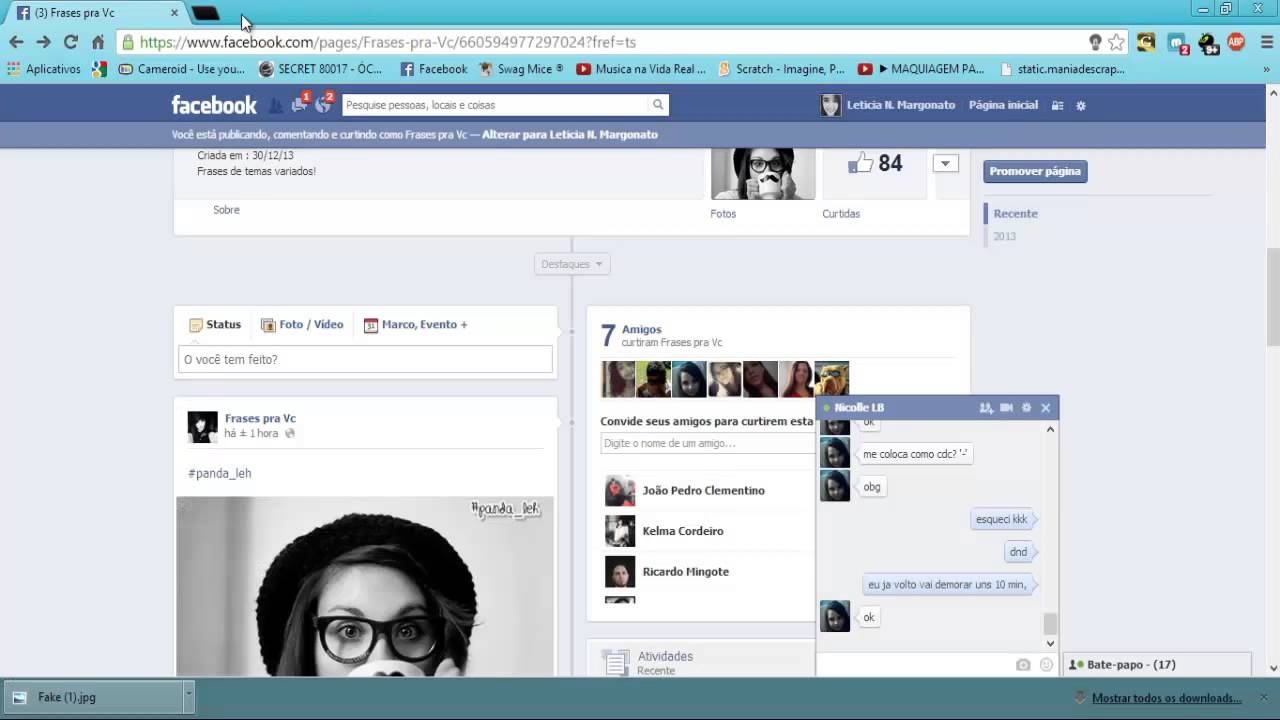Image resolution: width=1280 pixels, height=720 pixels.
Task: Close the Frases pra Vc browser tab
Action: click(174, 13)
